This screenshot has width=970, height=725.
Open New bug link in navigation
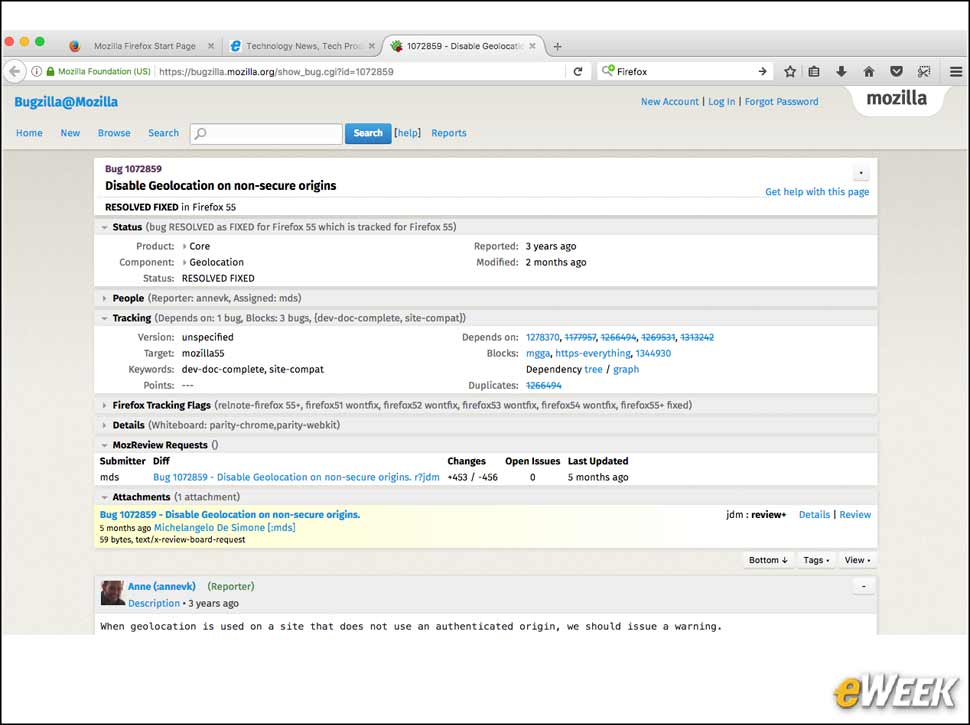click(x=70, y=133)
